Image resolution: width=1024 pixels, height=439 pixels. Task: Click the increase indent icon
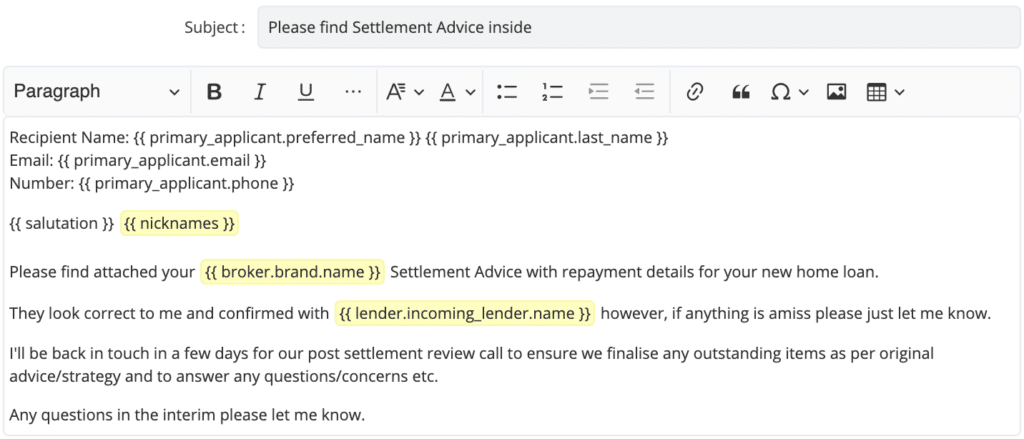click(598, 92)
